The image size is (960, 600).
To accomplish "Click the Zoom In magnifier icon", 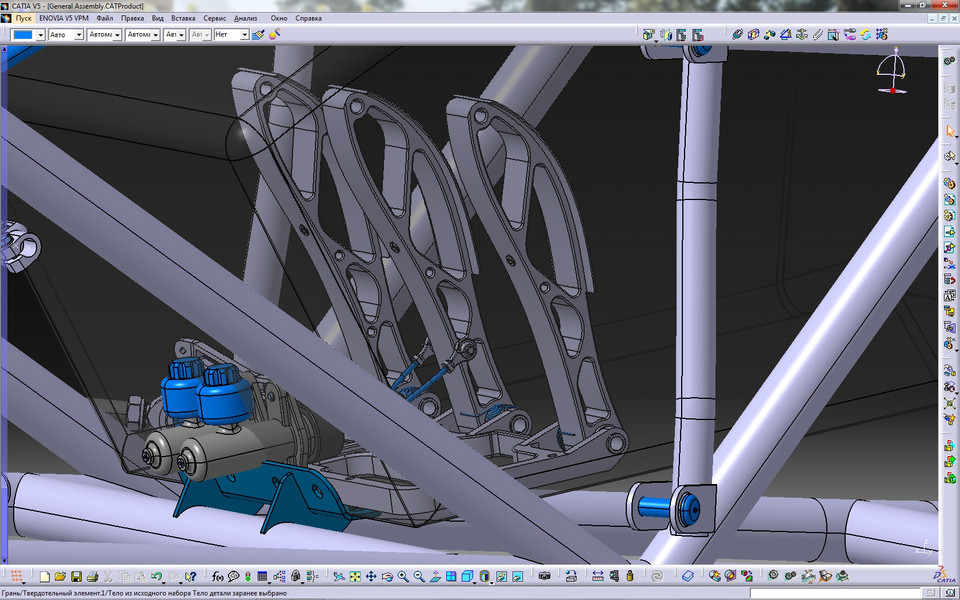I will (x=403, y=577).
